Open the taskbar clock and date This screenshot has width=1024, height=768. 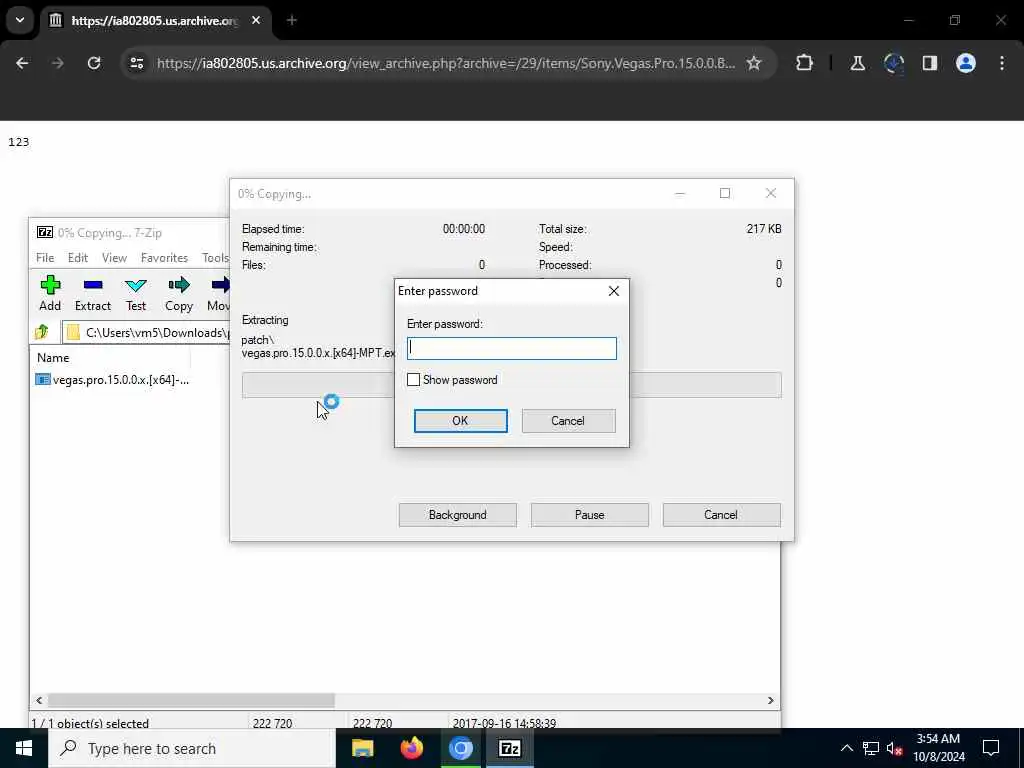click(938, 748)
